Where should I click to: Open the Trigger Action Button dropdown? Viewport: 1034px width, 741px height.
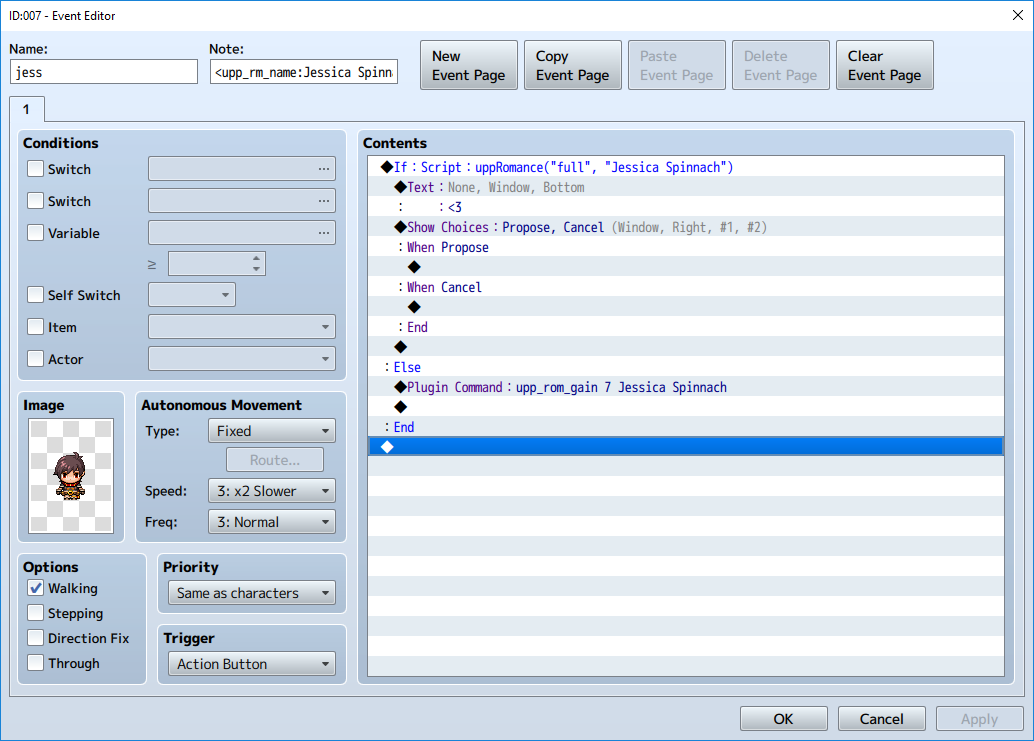click(x=251, y=664)
